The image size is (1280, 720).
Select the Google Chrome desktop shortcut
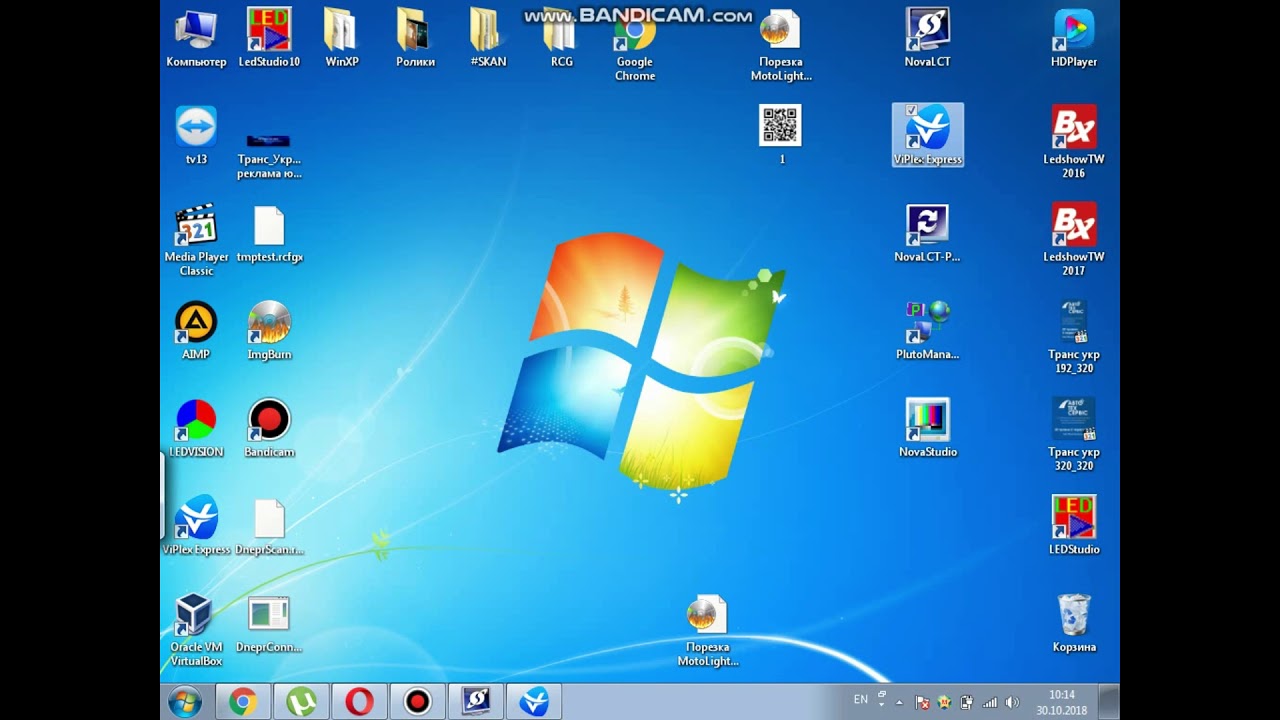click(635, 45)
